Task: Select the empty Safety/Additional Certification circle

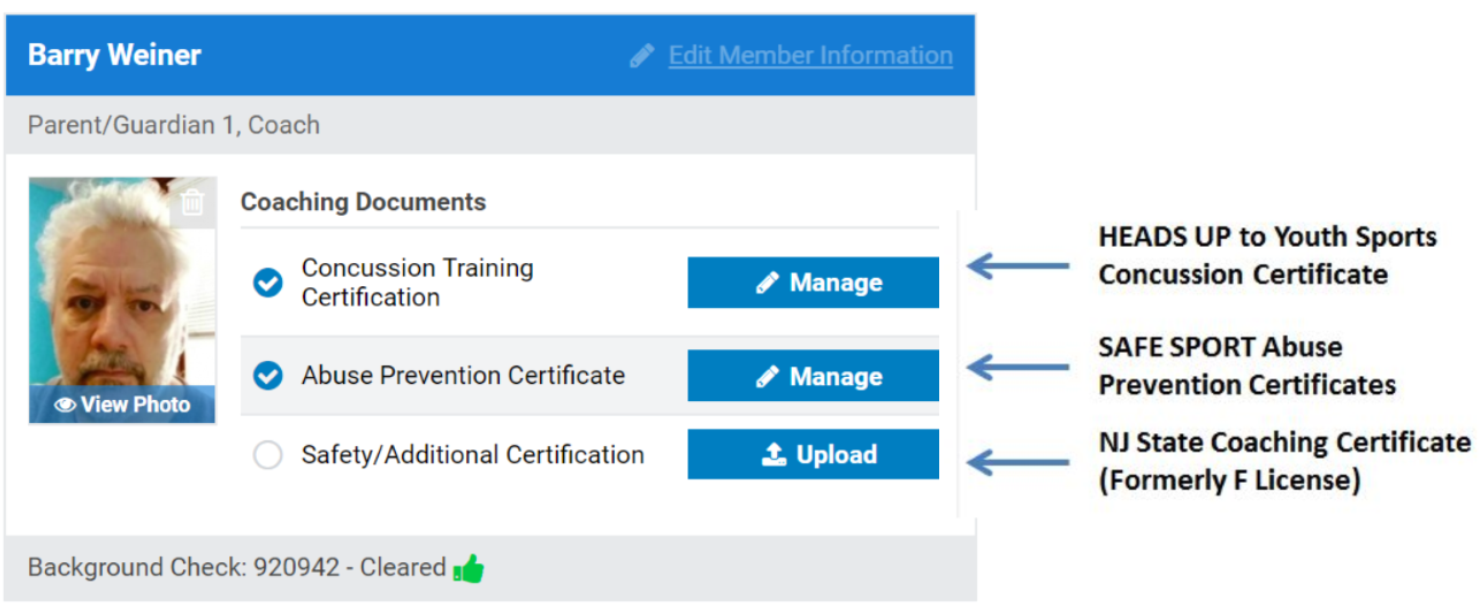Action: click(x=267, y=456)
